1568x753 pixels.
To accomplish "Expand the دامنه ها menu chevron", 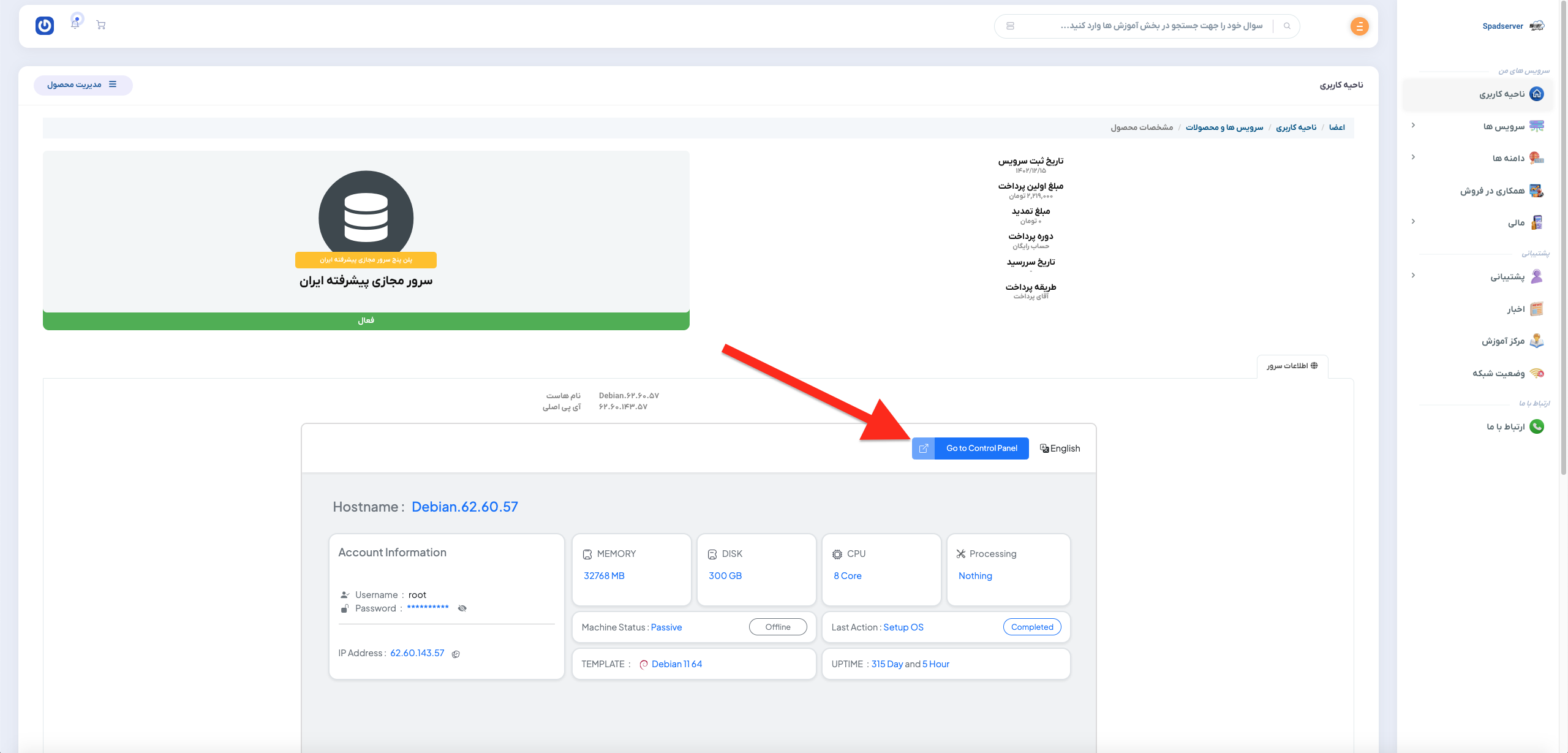I will point(1413,157).
